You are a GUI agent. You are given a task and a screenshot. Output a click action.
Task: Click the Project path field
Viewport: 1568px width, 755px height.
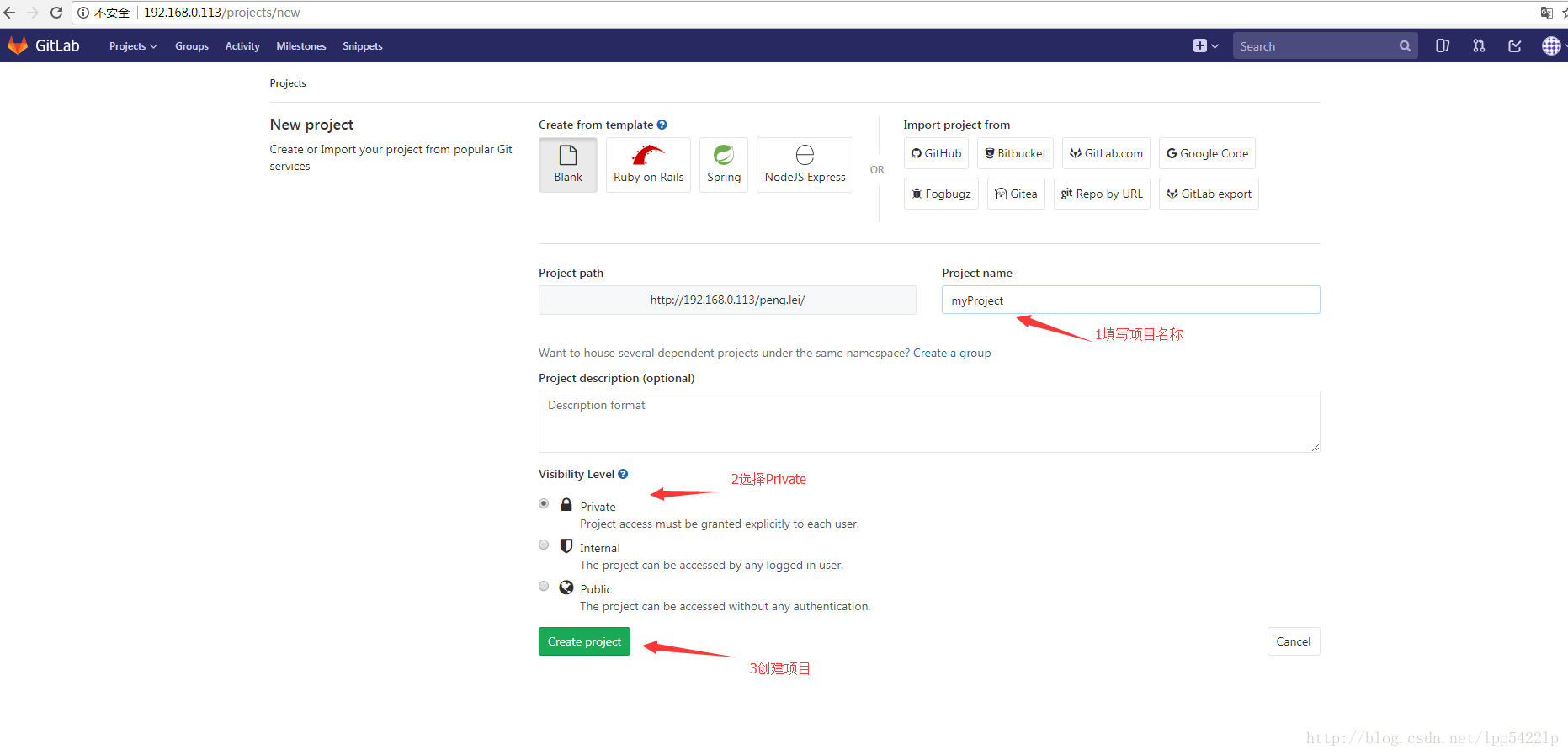coord(727,300)
